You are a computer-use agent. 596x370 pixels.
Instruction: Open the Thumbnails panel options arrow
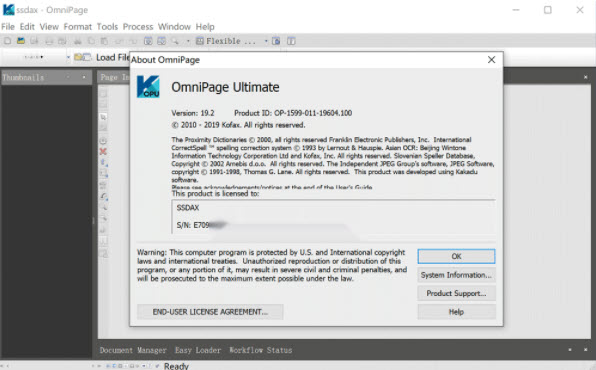[x=84, y=77]
